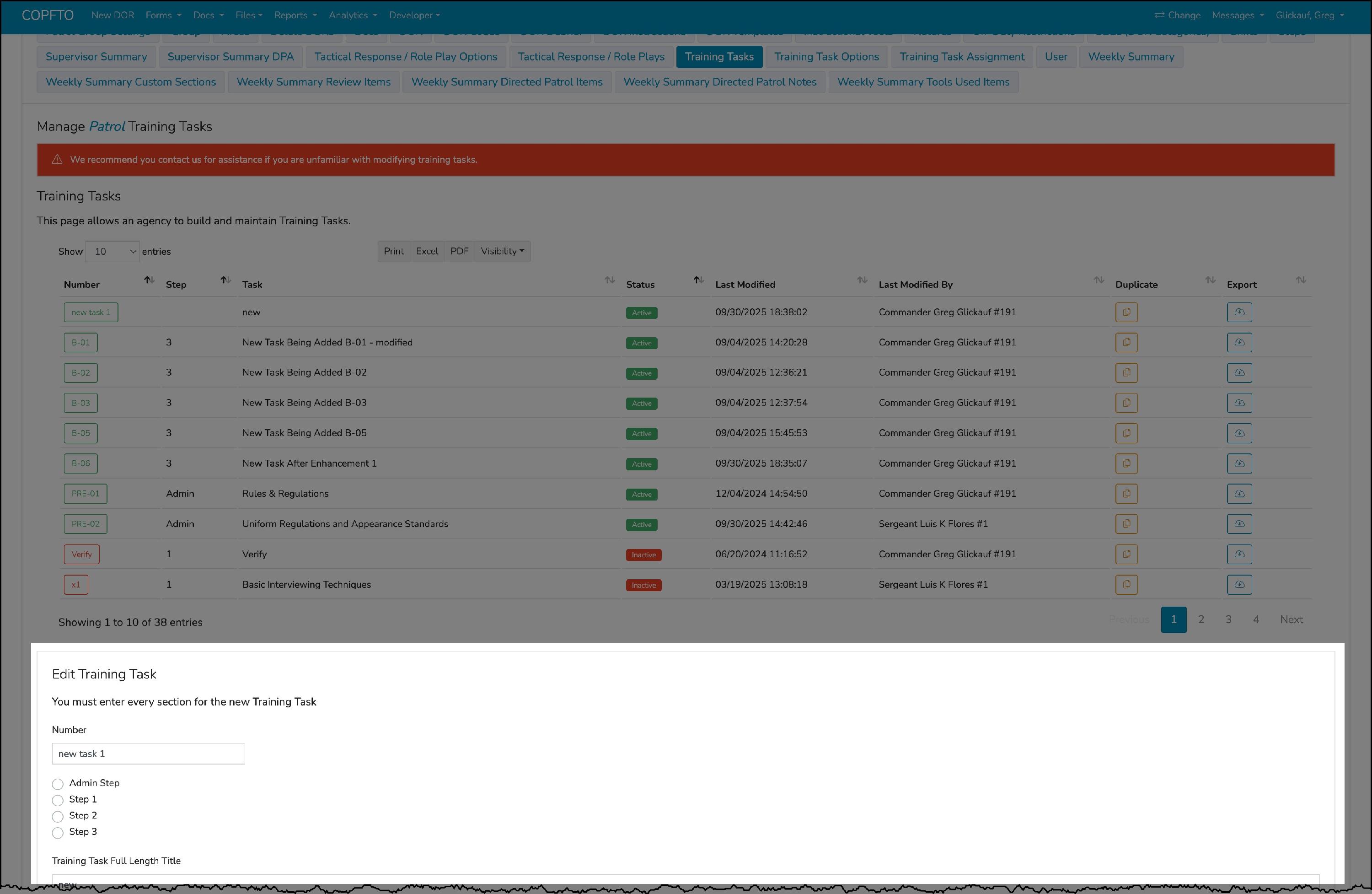The image size is (1372, 894).
Task: Expand the Visibility column dropdown
Action: 502,252
